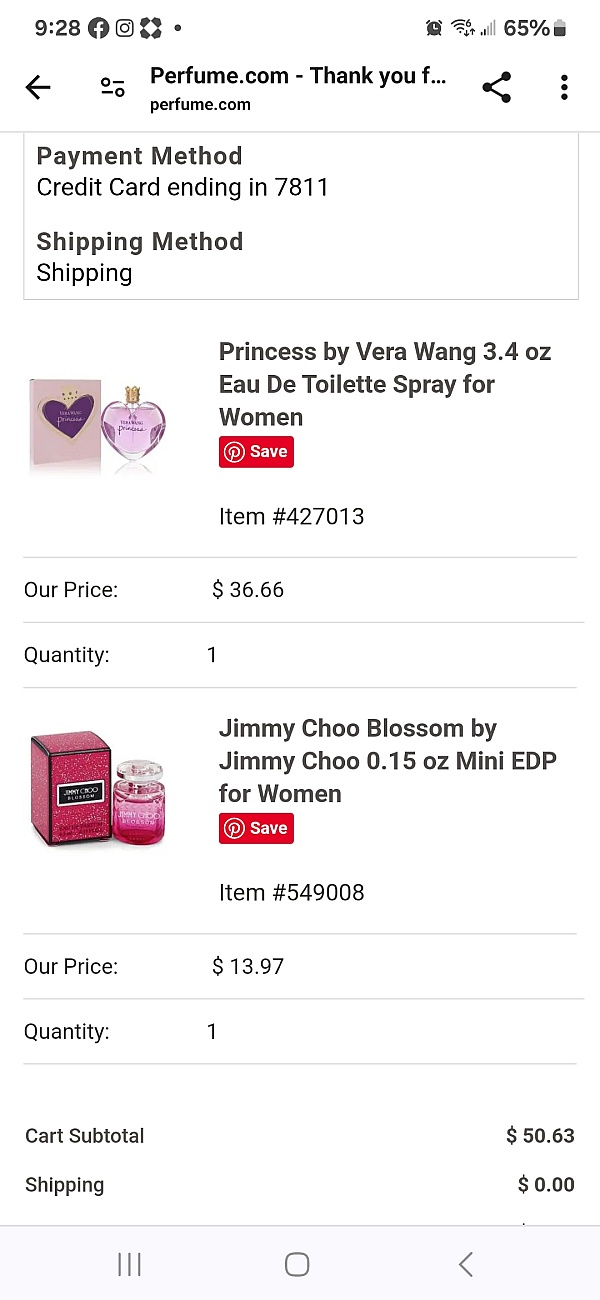The image size is (600, 1300).
Task: Tap the alarm clock status bar icon
Action: [433, 27]
